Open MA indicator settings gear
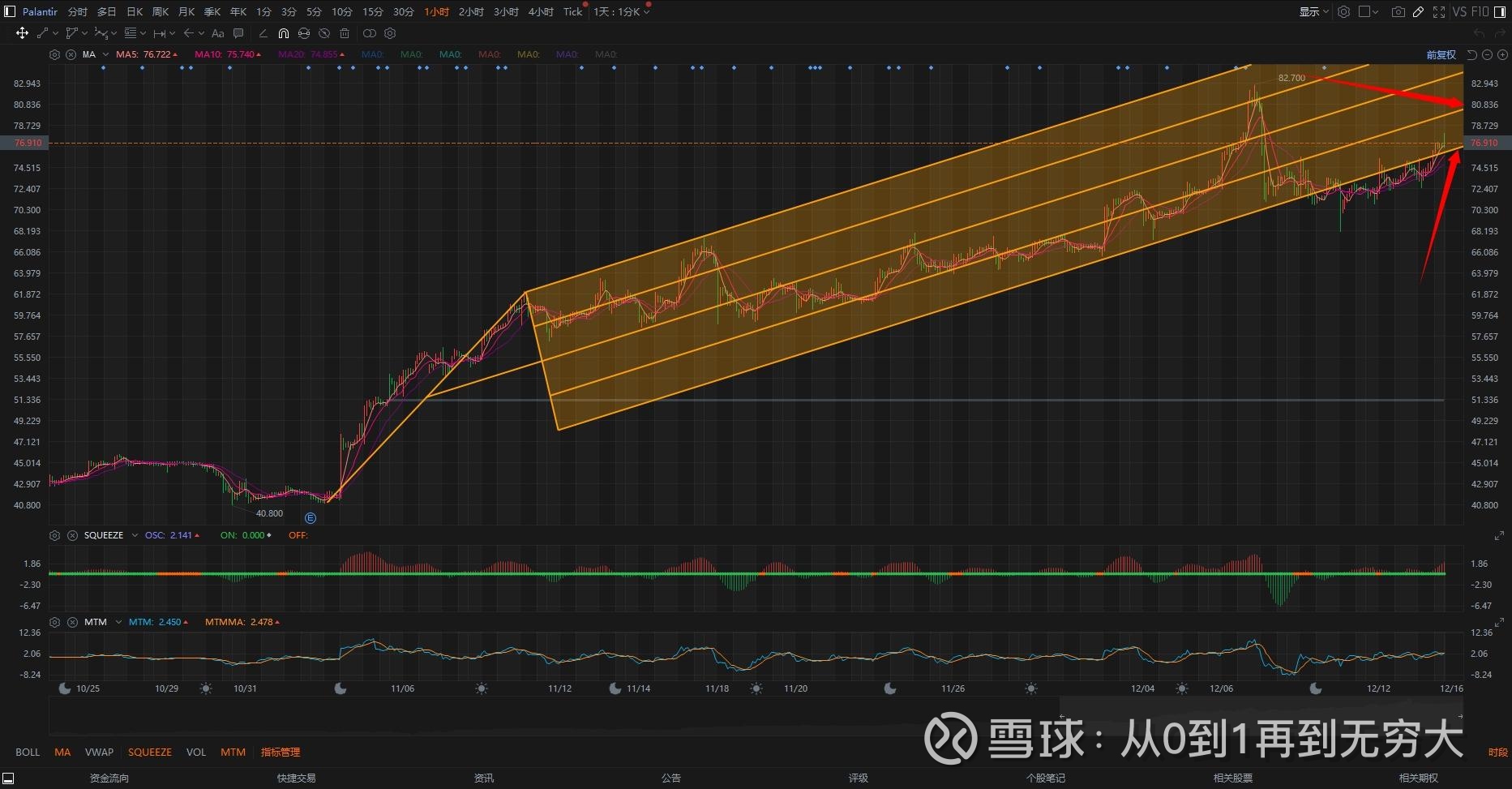1512x789 pixels. click(54, 54)
